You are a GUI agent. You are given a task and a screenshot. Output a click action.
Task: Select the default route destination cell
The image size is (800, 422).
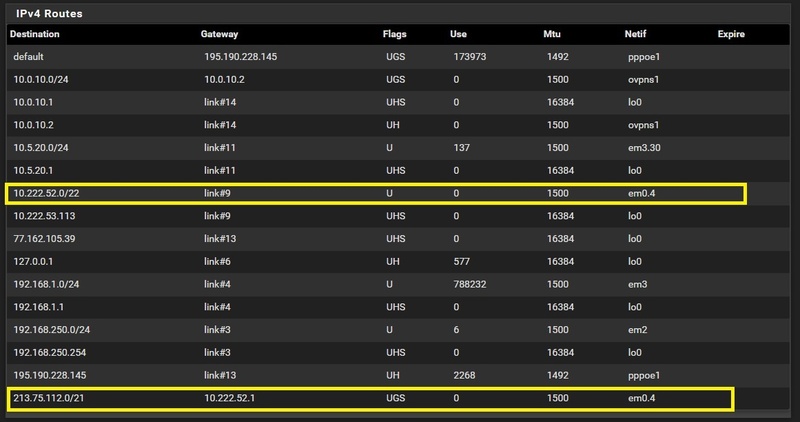tap(29, 58)
